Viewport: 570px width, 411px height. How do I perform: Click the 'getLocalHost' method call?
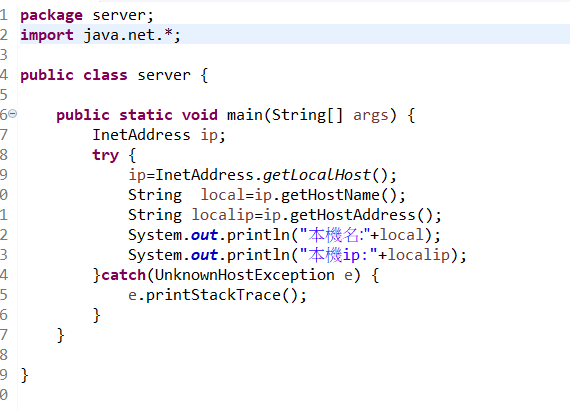317,176
